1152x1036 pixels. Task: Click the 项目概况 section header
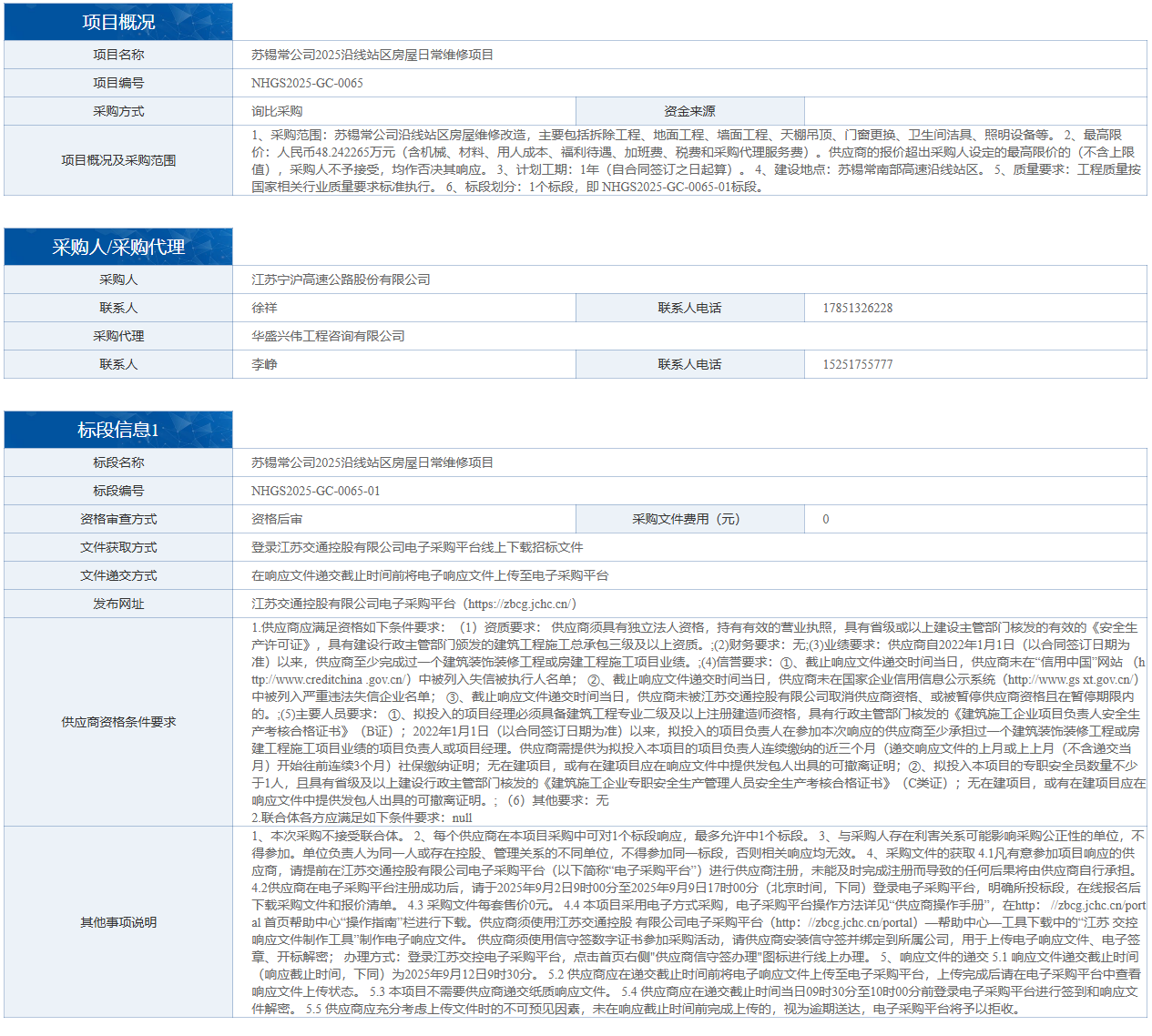(118, 22)
